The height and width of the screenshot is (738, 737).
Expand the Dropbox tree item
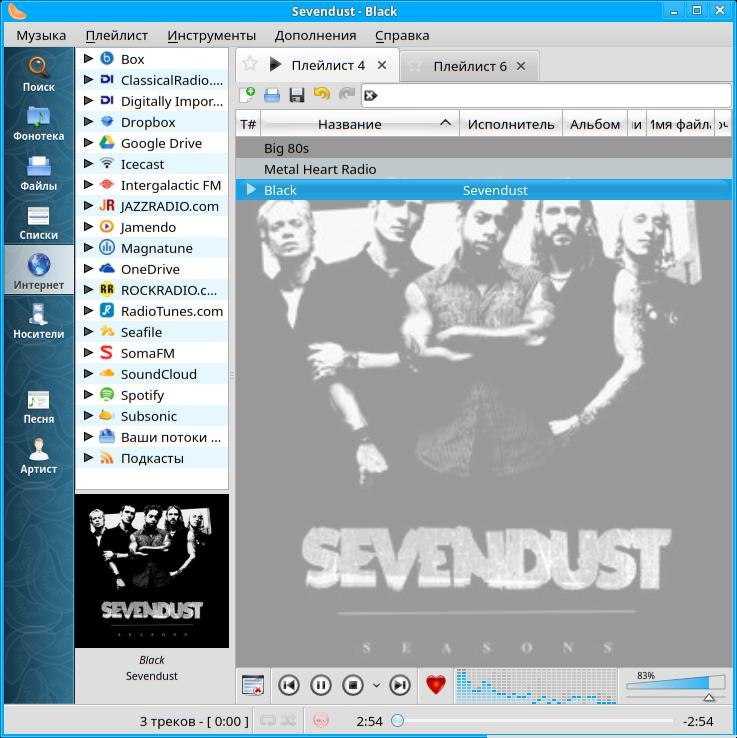(x=88, y=121)
